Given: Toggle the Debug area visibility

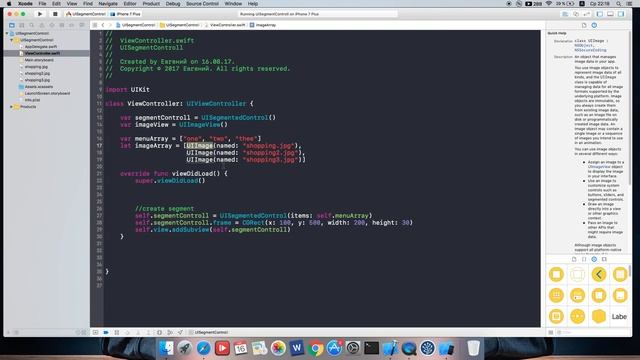Looking at the screenshot, I should click(610, 14).
